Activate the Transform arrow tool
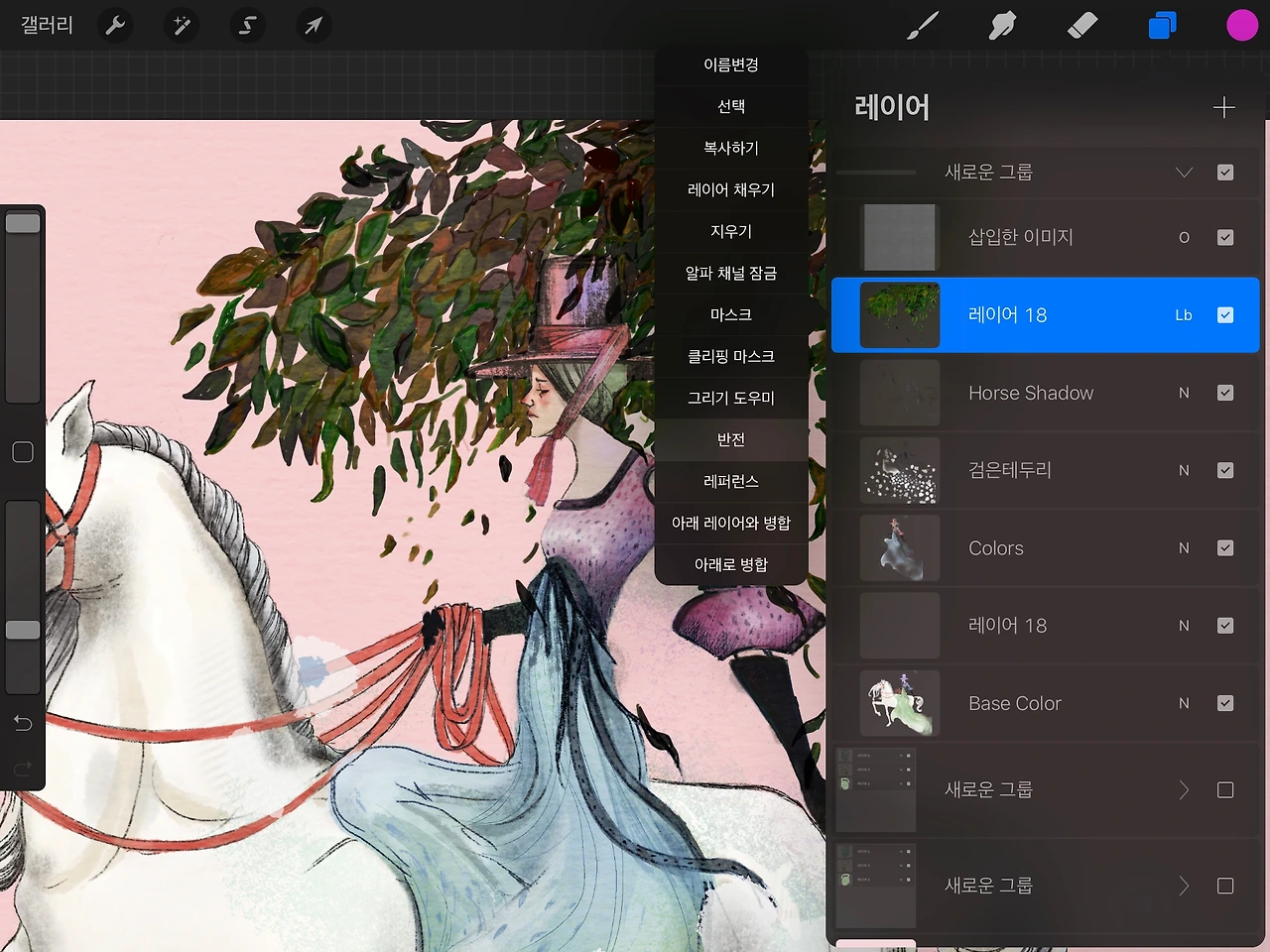Image resolution: width=1270 pixels, height=952 pixels. click(313, 26)
